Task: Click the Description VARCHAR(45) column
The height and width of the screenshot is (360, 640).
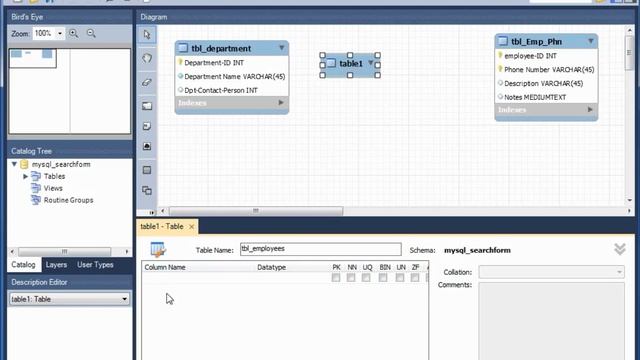Action: click(x=543, y=83)
